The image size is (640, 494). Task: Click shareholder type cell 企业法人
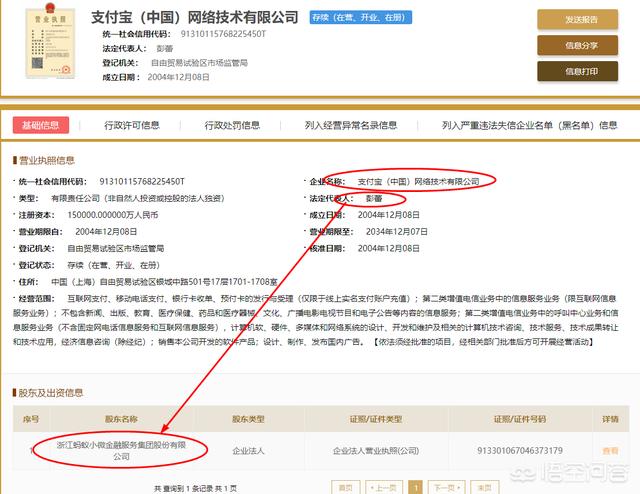pyautogui.click(x=248, y=451)
